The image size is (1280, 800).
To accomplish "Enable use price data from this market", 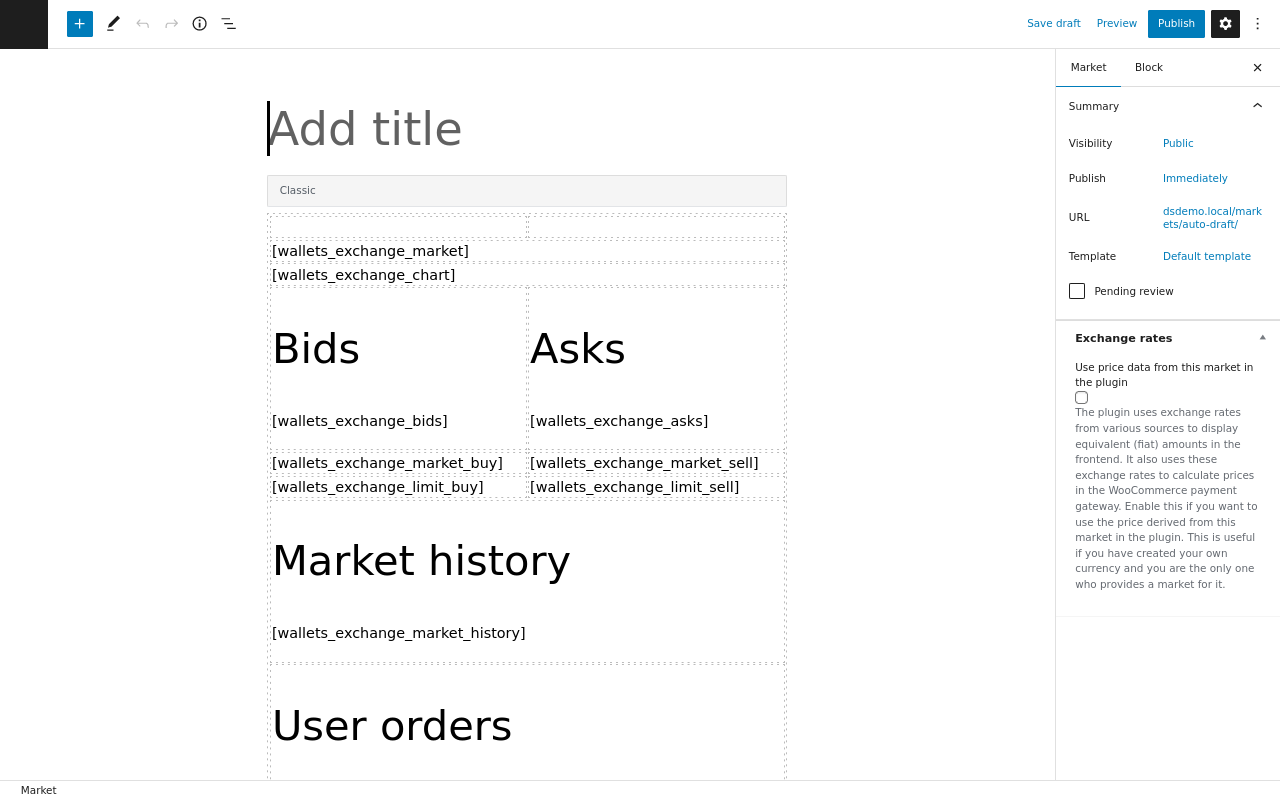I will (1081, 397).
